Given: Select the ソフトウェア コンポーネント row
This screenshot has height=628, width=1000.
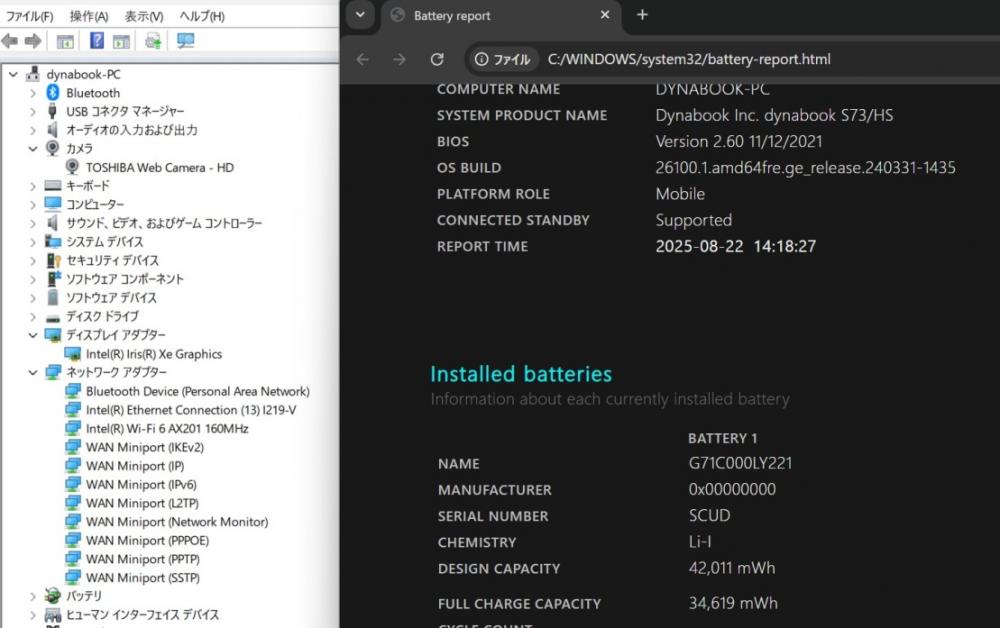Looking at the screenshot, I should click(x=124, y=279).
